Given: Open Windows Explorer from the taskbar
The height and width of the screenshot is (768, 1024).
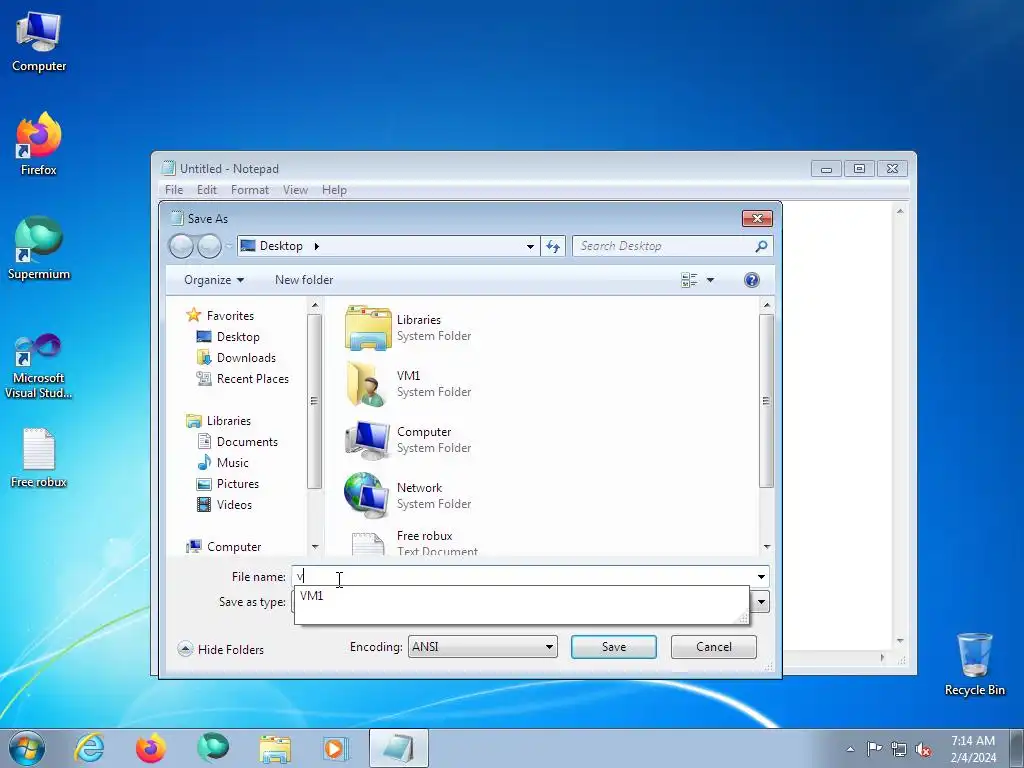Looking at the screenshot, I should click(x=275, y=748).
